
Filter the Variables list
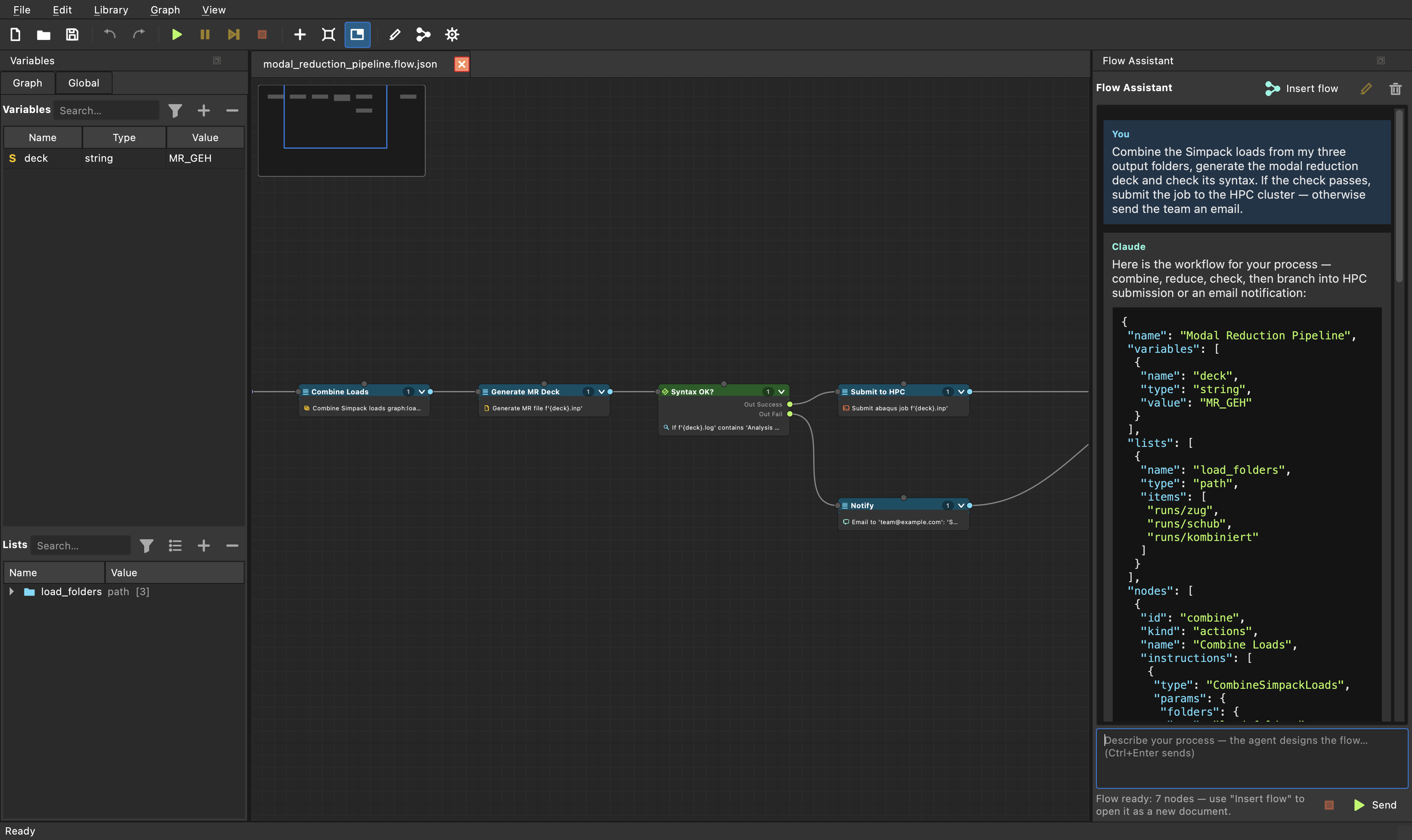(x=175, y=110)
